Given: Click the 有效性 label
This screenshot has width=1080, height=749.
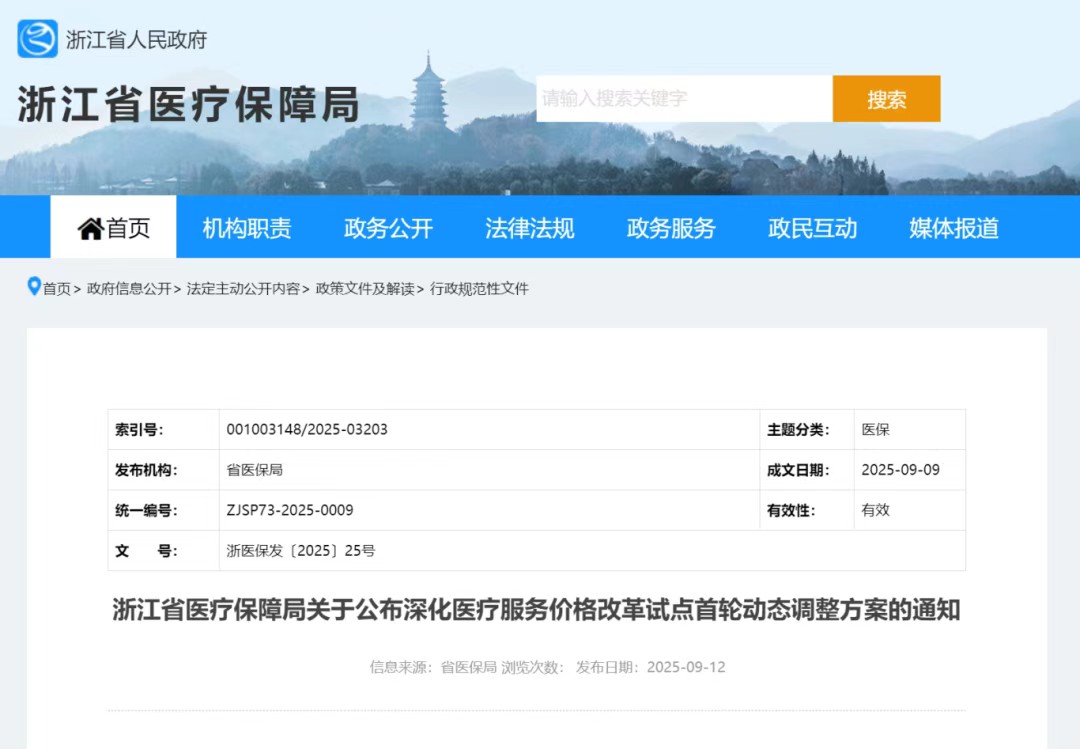Looking at the screenshot, I should point(791,511).
